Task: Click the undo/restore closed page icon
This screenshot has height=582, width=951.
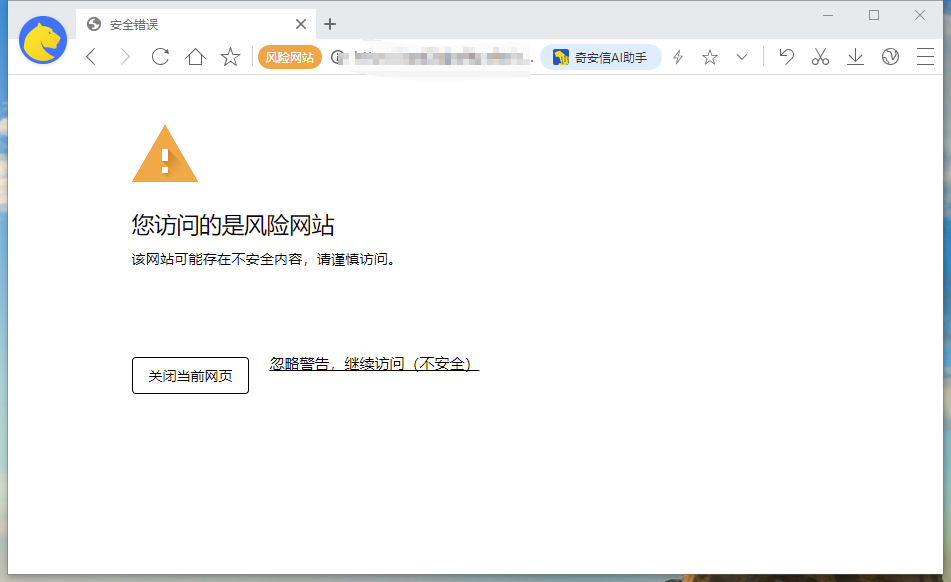Action: (786, 57)
